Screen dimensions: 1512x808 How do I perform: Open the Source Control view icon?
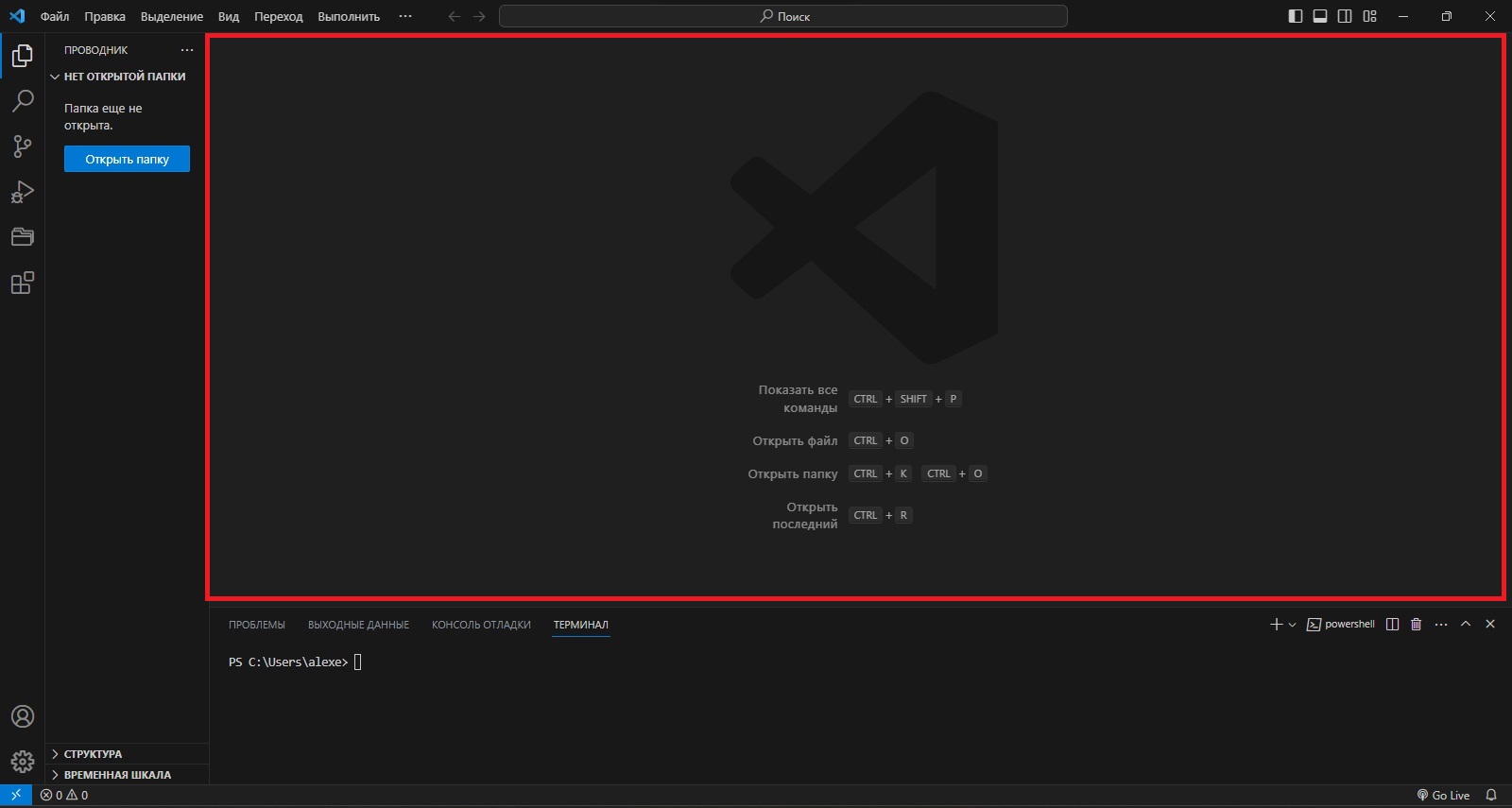[23, 146]
